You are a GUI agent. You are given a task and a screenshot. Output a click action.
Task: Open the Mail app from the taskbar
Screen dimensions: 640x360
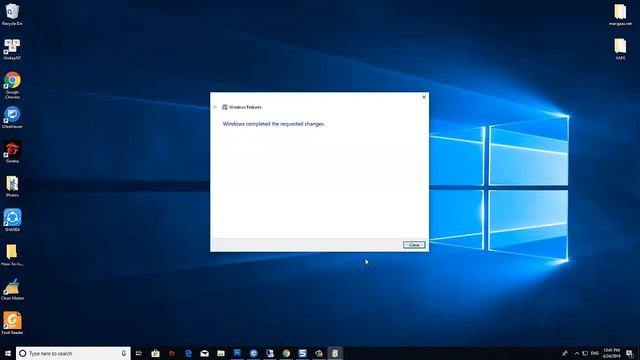tap(204, 353)
